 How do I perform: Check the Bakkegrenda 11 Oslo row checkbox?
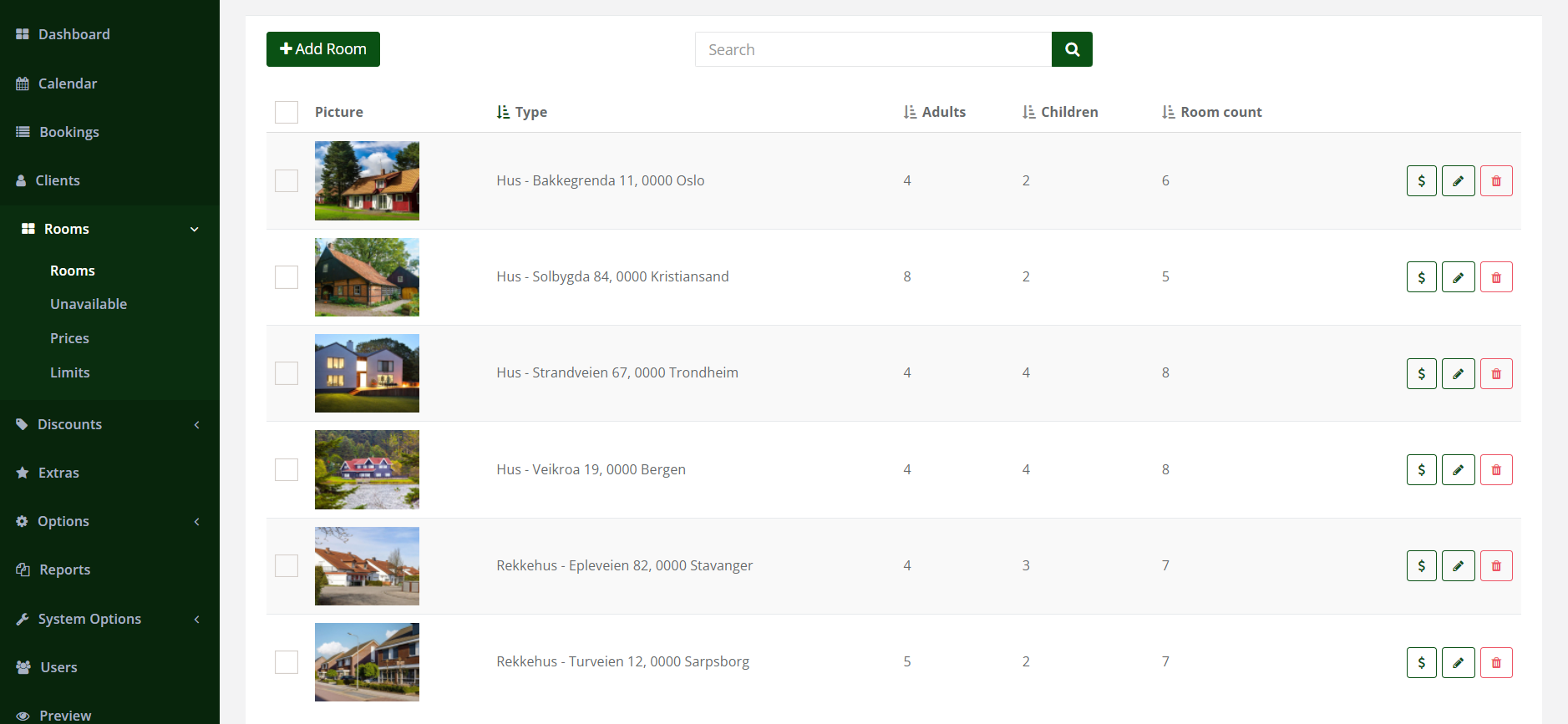[x=287, y=181]
